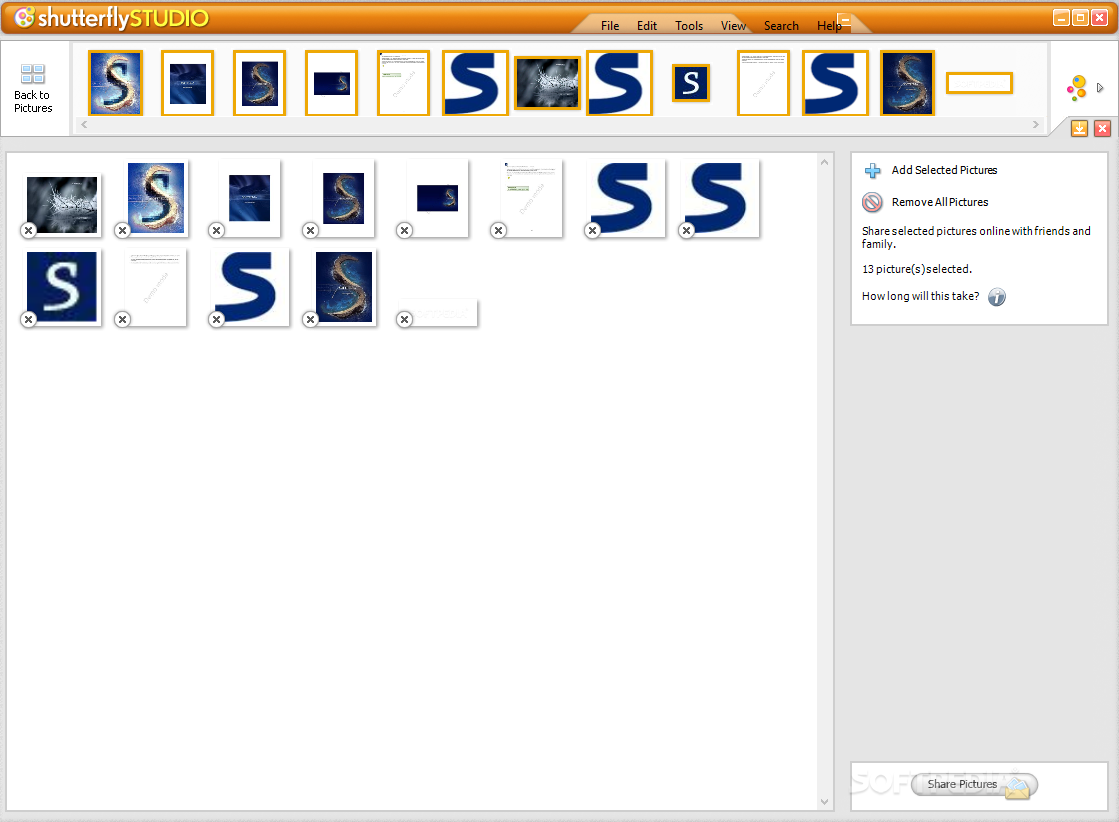1119x822 pixels.
Task: Open the Search menu
Action: 781,26
